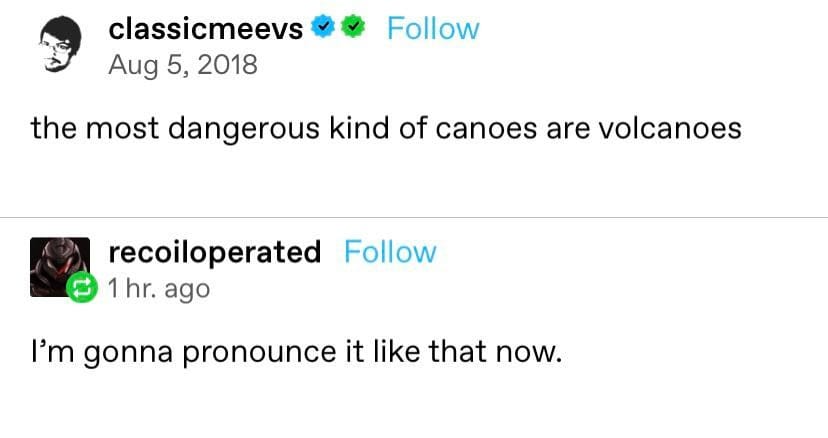Click the Aug 5, 2018 post date
Viewport: 828px width, 438px height.
click(x=182, y=66)
